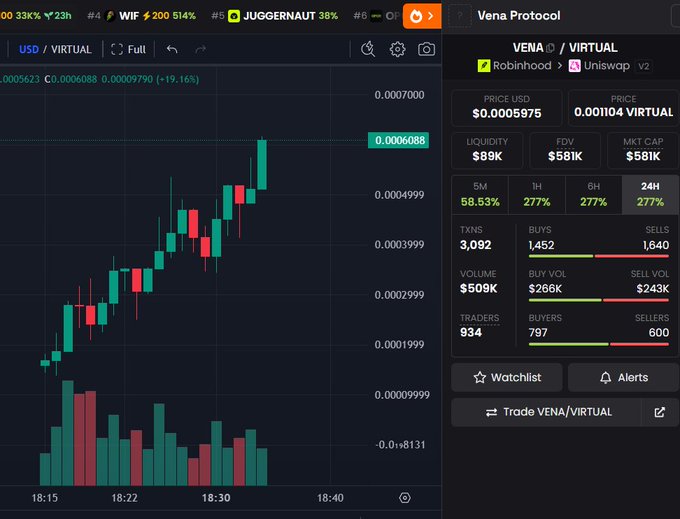This screenshot has width=680, height=519.
Task: Click the 0.0007000 price axis label
Action: [x=399, y=95]
